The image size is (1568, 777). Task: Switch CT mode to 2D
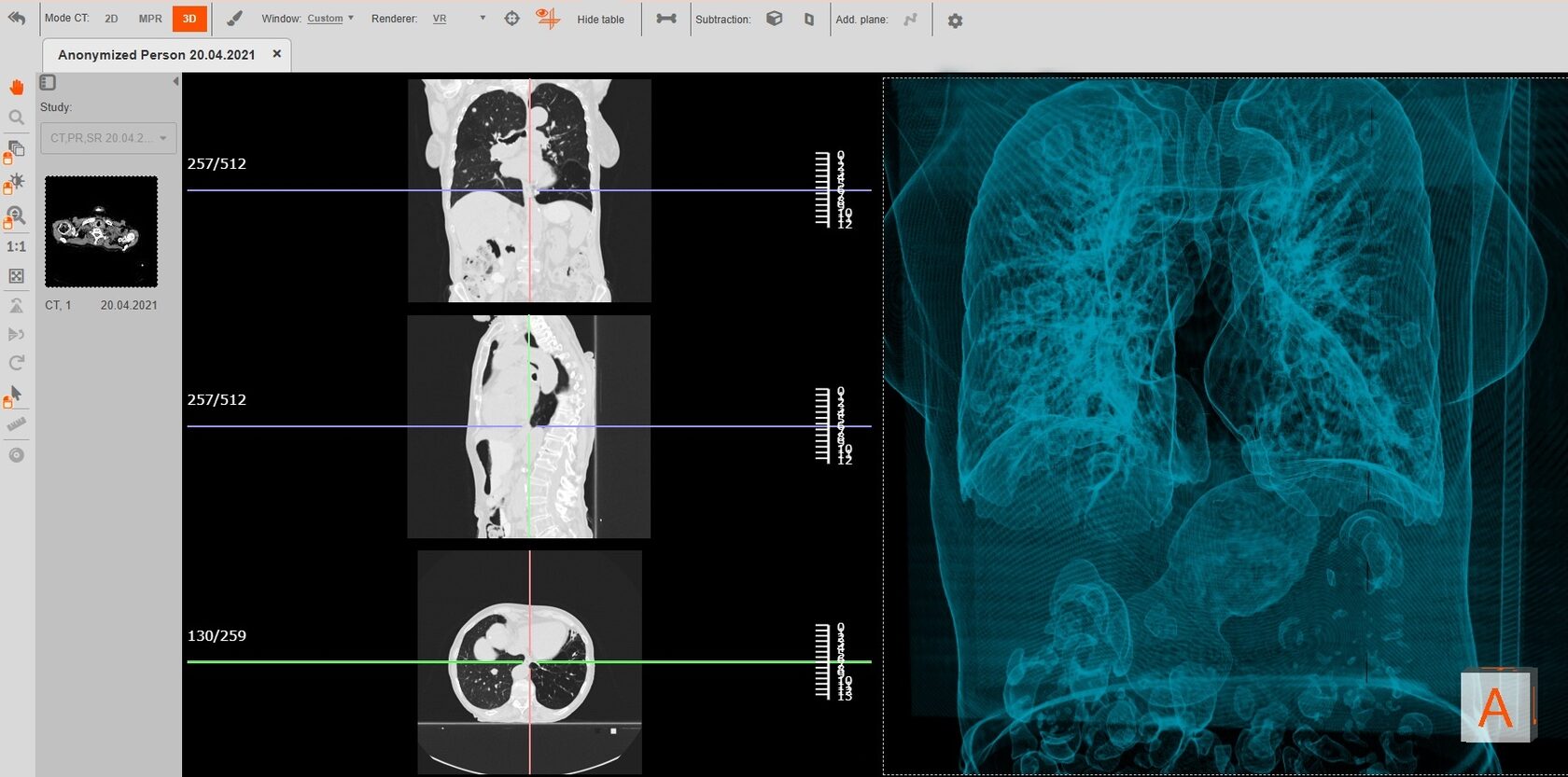click(x=111, y=19)
